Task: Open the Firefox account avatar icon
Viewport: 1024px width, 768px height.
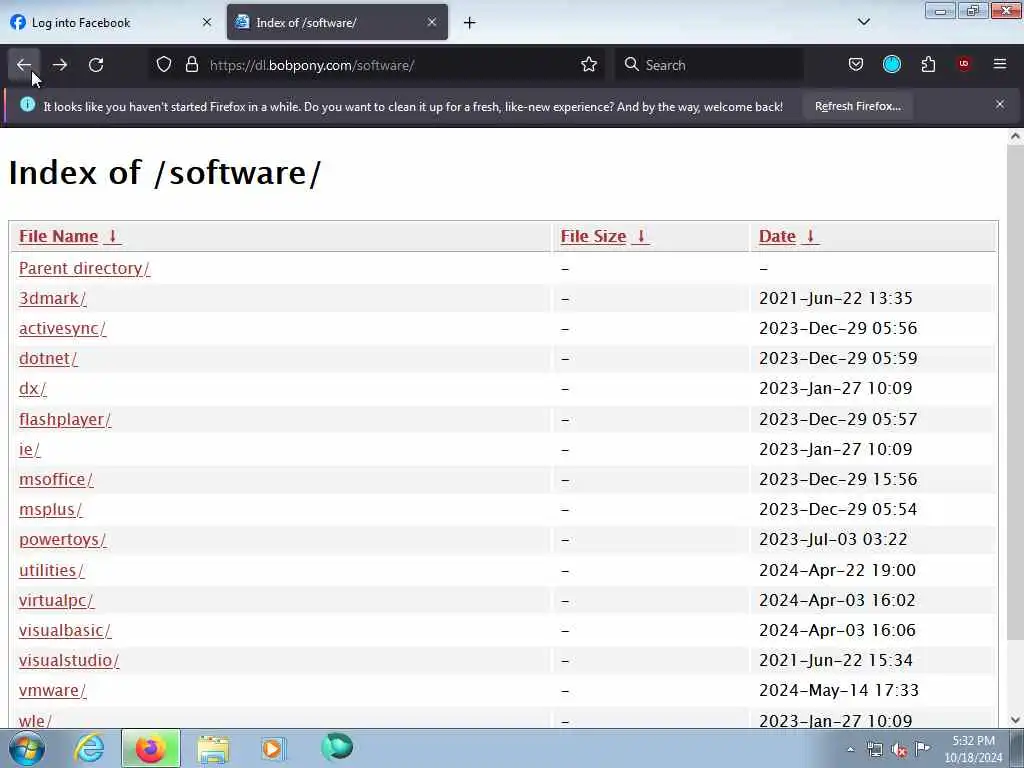Action: pos(892,65)
